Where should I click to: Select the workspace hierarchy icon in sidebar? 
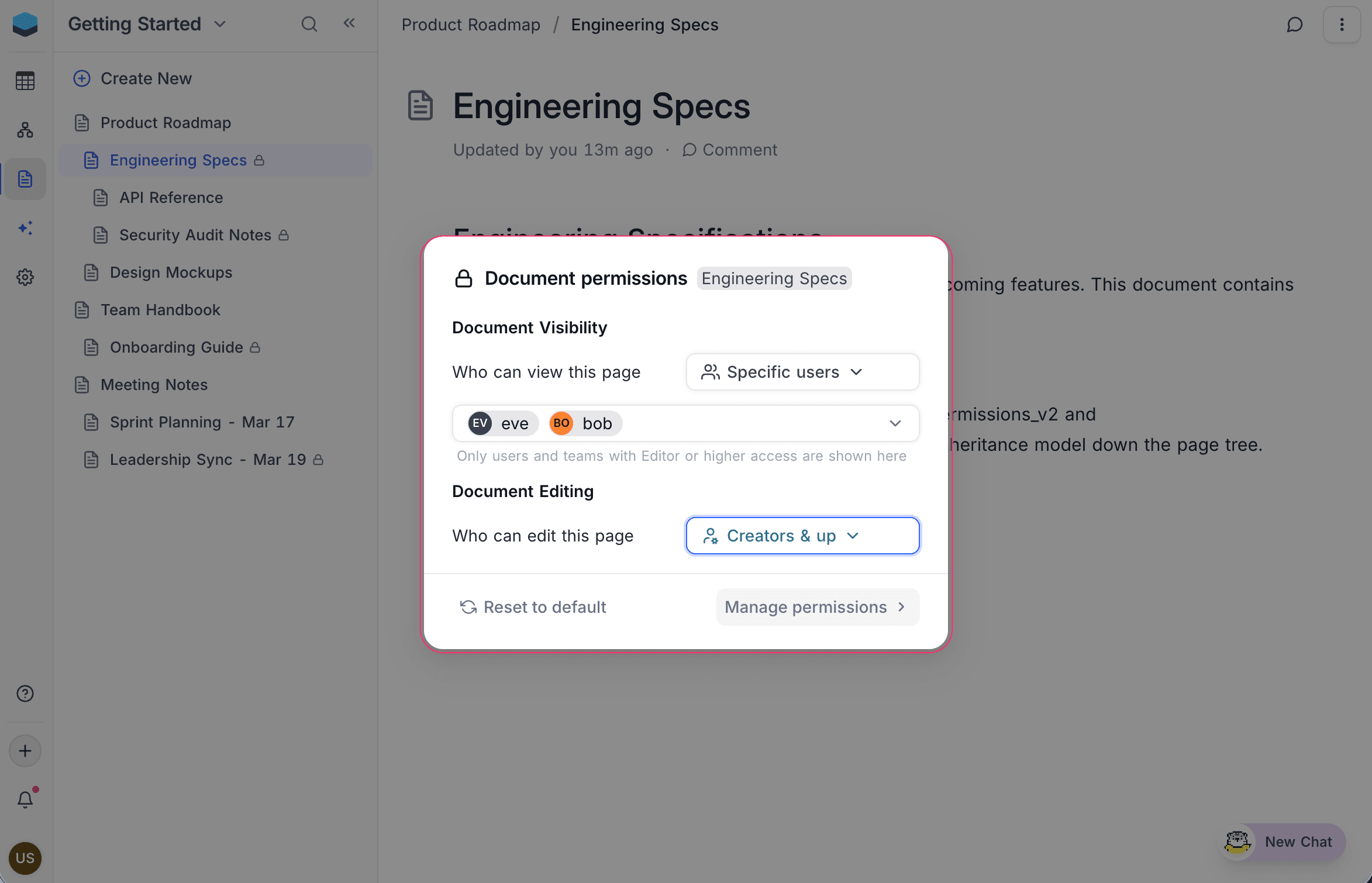coord(25,130)
